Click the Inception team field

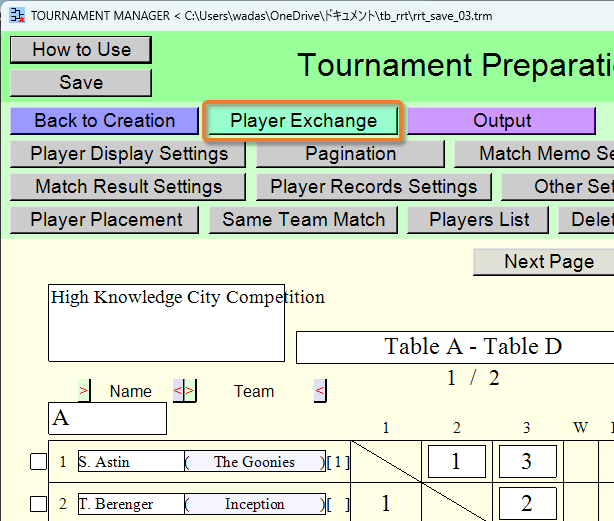point(255,504)
